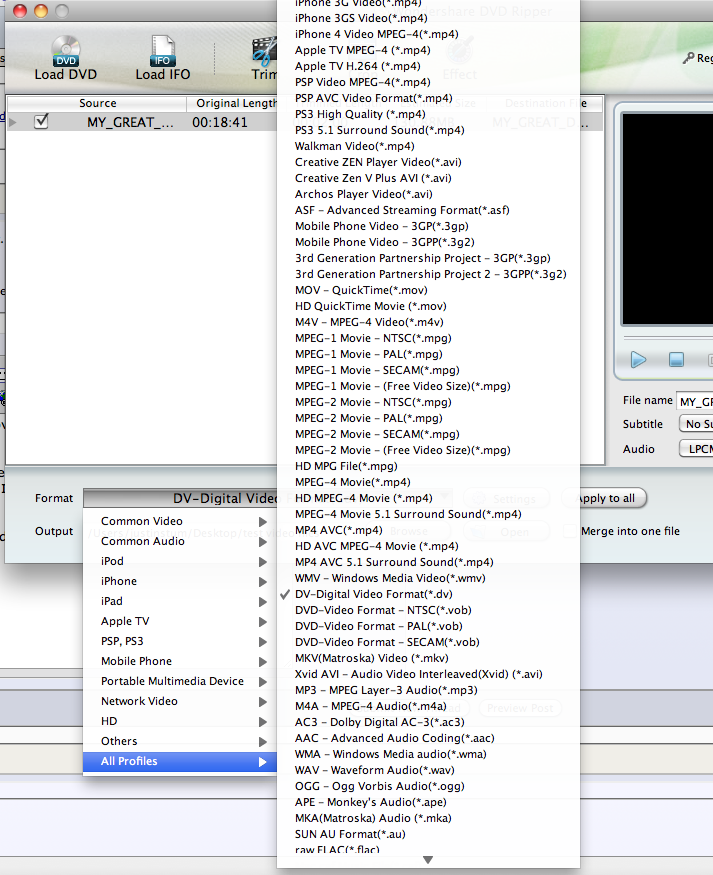Open the Trim scissors tool
Viewport: 713px width, 875px height.
264,52
